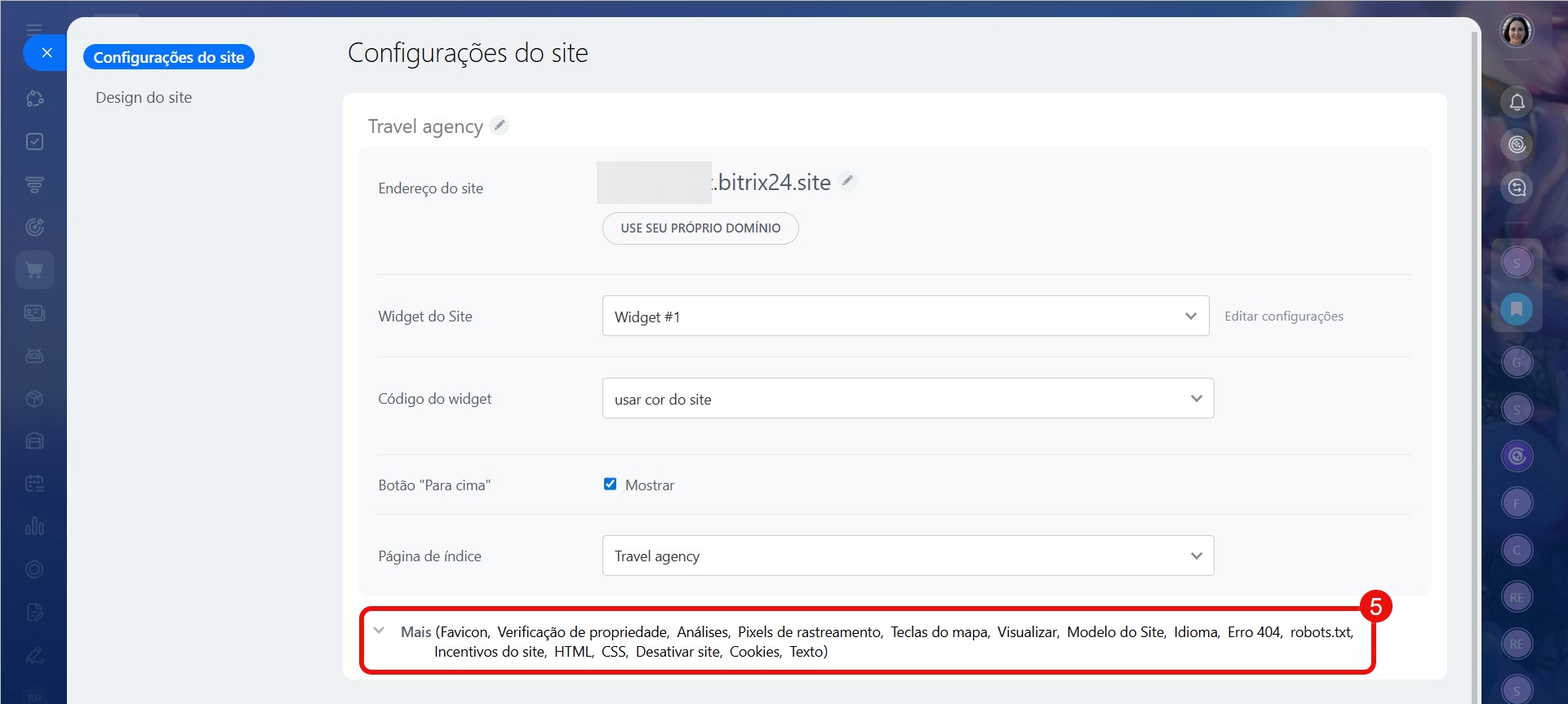1568x704 pixels.
Task: Click the circular spiral icon below the bell
Action: coord(1517,145)
